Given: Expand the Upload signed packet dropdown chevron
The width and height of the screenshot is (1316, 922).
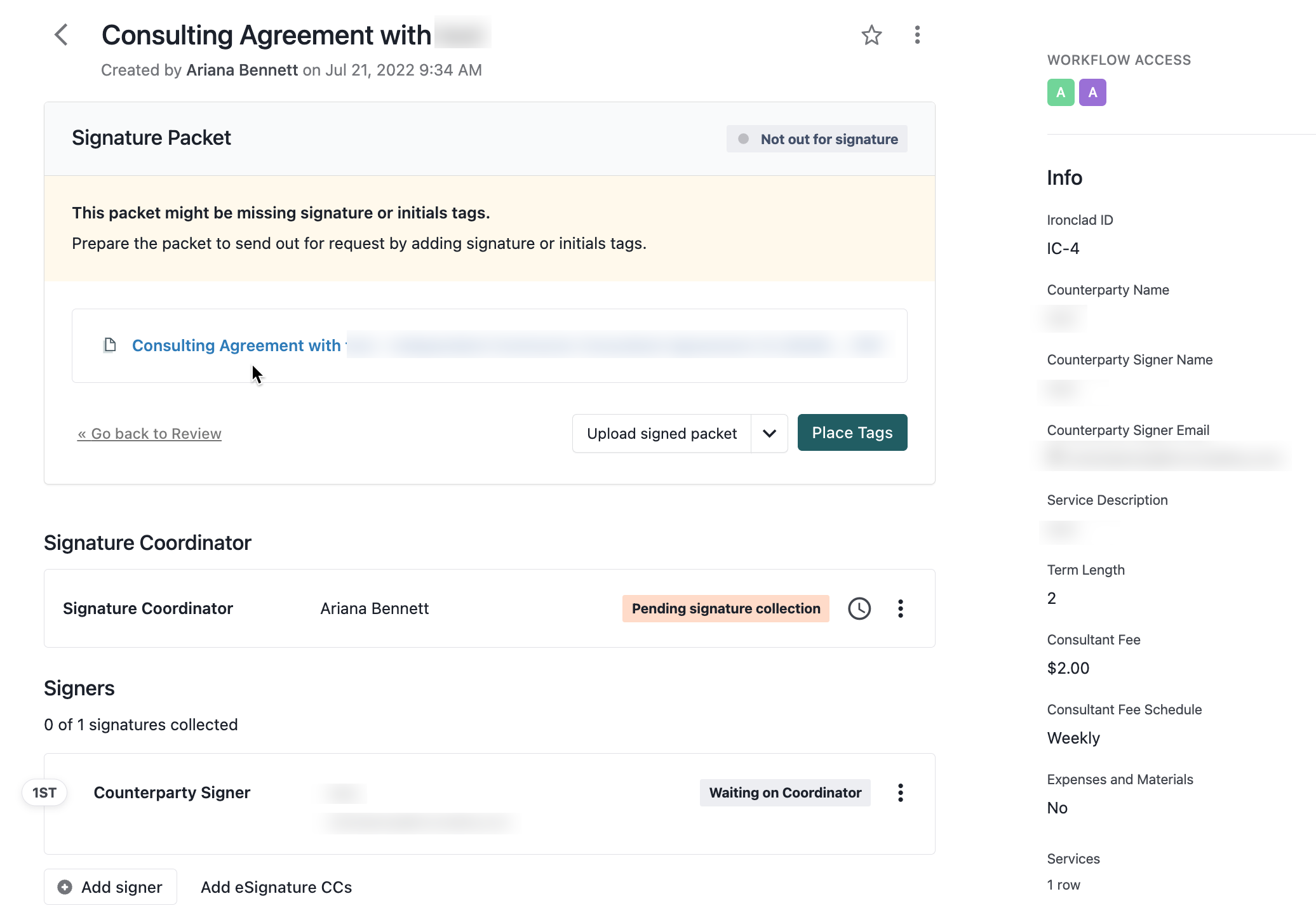Looking at the screenshot, I should tap(769, 433).
